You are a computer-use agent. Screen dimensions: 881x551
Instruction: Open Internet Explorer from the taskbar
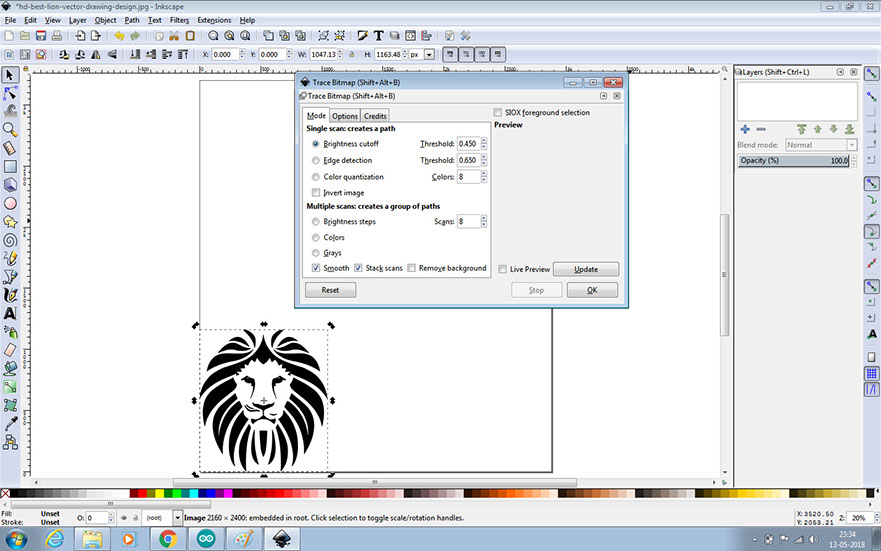(55, 539)
